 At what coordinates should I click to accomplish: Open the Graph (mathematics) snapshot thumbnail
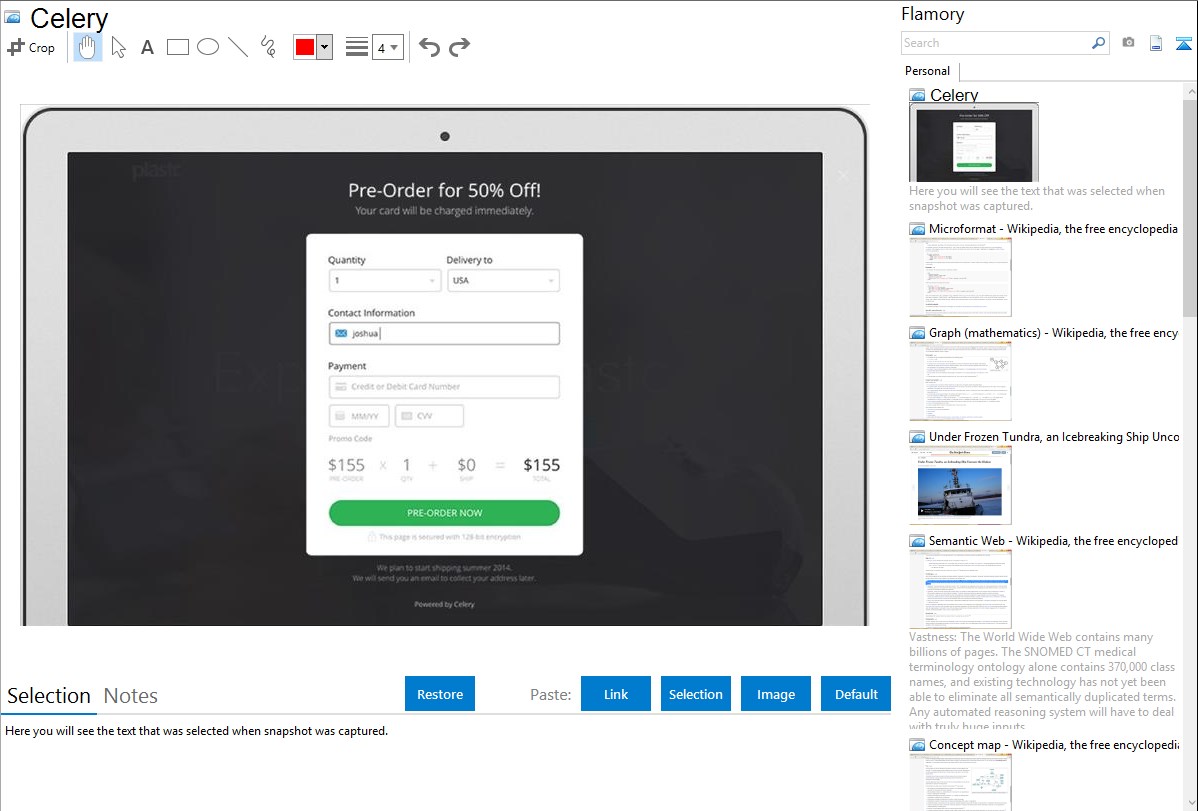960,381
